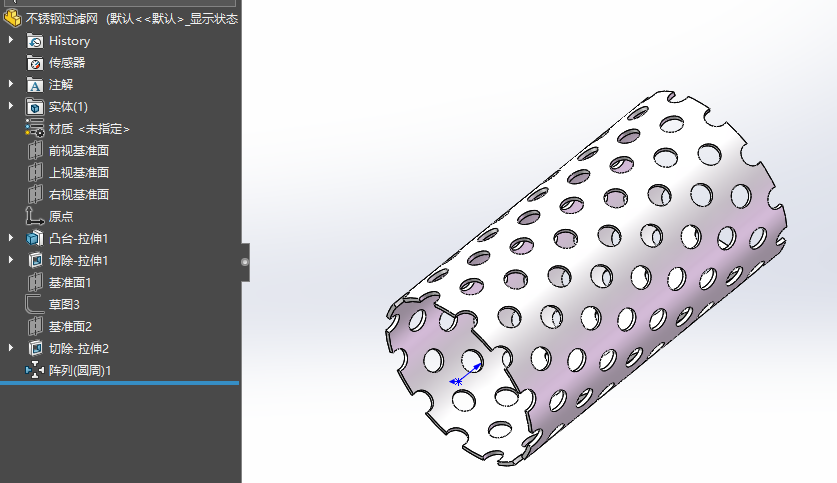Screen dimensions: 837x483
Task: Click the 基准面1 plane icon
Action: tap(35, 282)
